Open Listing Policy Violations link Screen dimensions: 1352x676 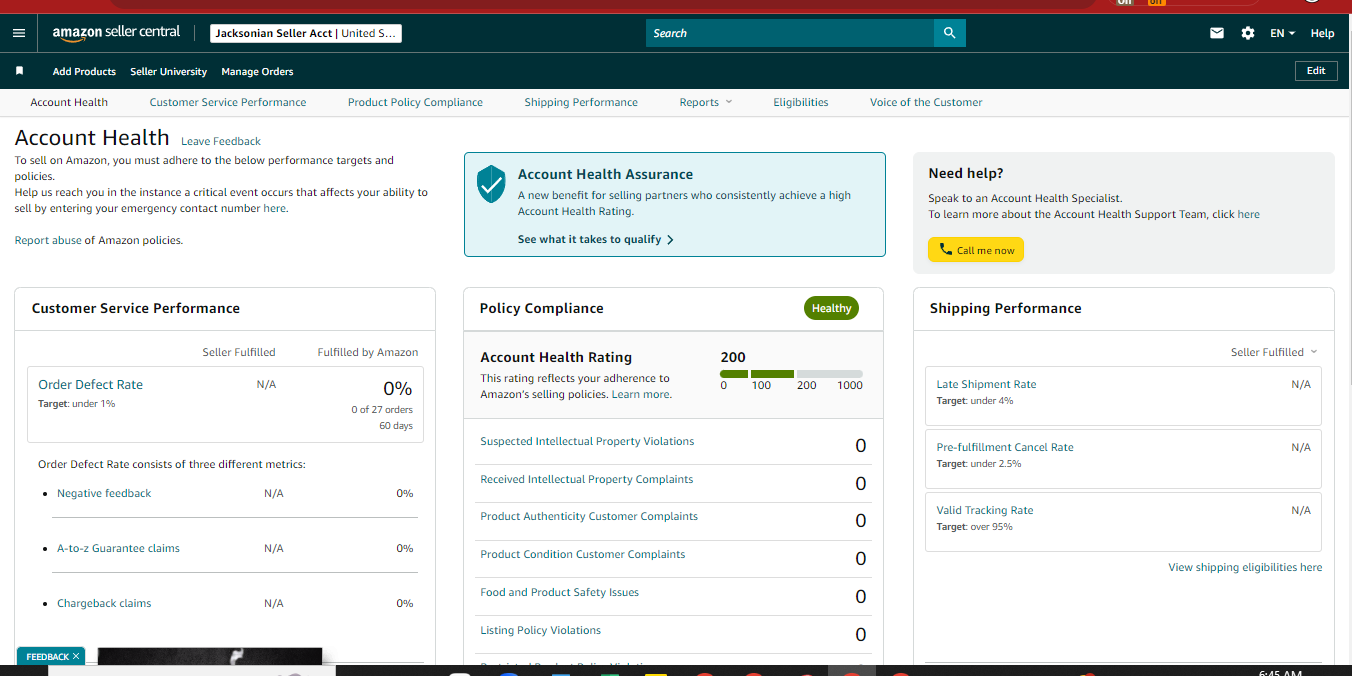tap(540, 630)
